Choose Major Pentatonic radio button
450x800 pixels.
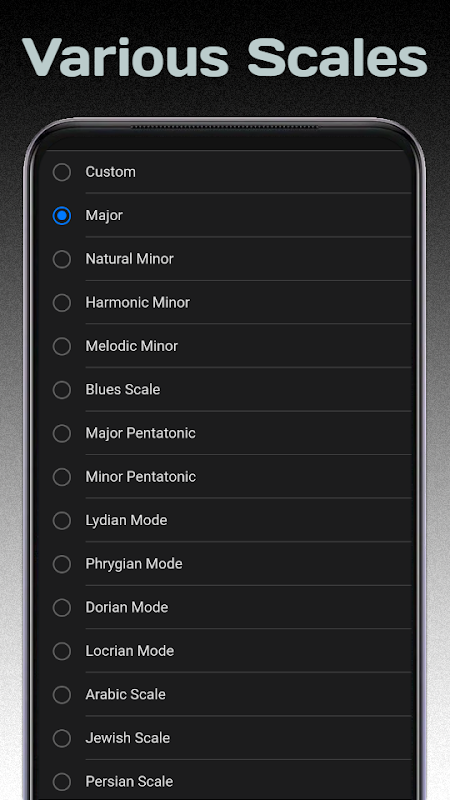pyautogui.click(x=62, y=433)
